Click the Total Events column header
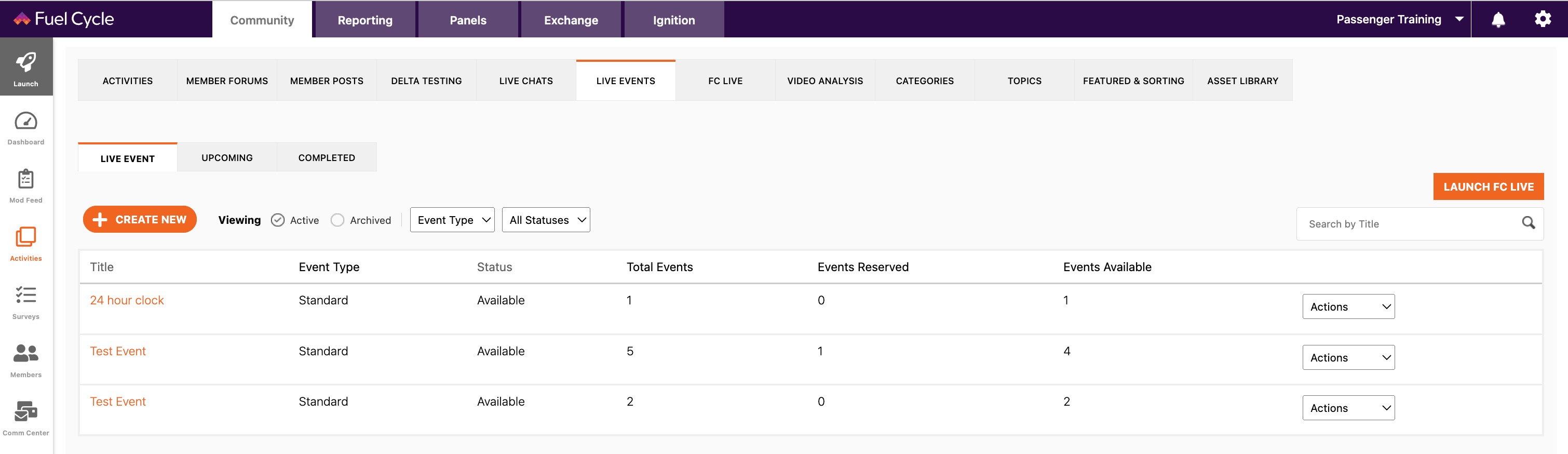The image size is (1568, 454). coord(660,267)
